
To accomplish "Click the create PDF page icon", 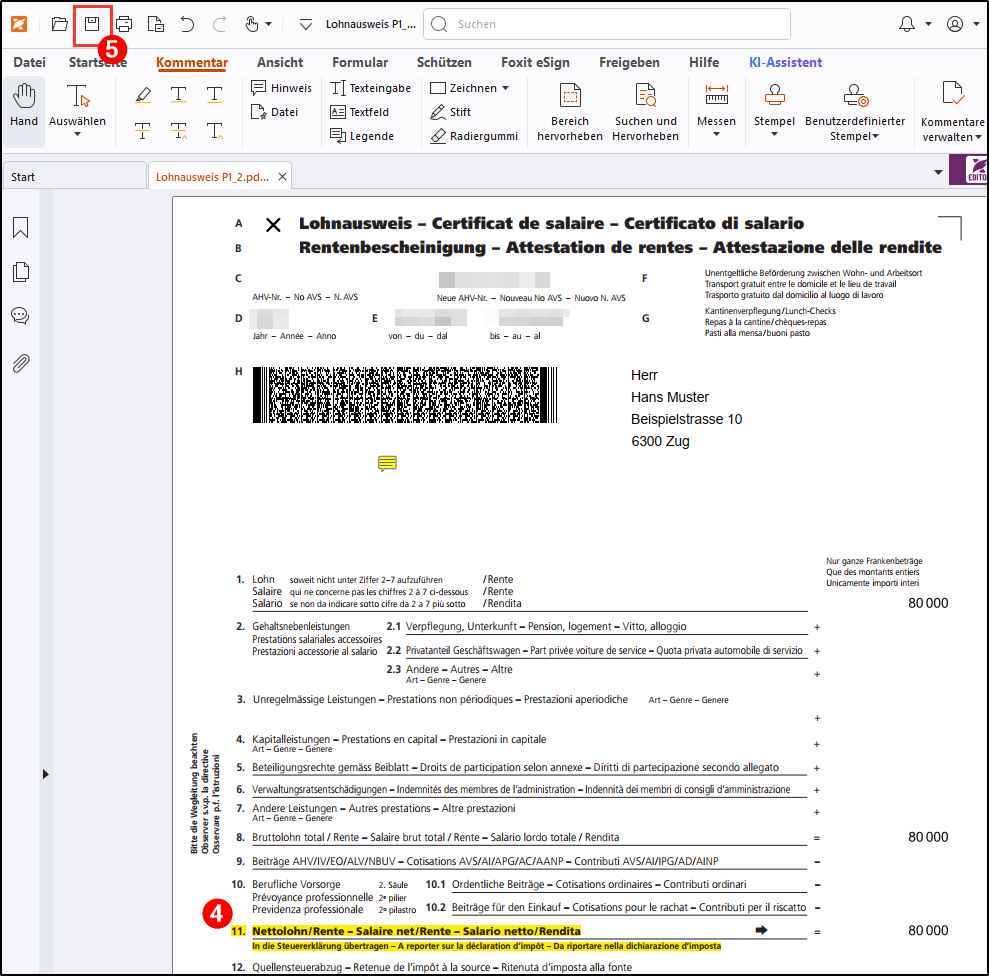I will pos(155,24).
